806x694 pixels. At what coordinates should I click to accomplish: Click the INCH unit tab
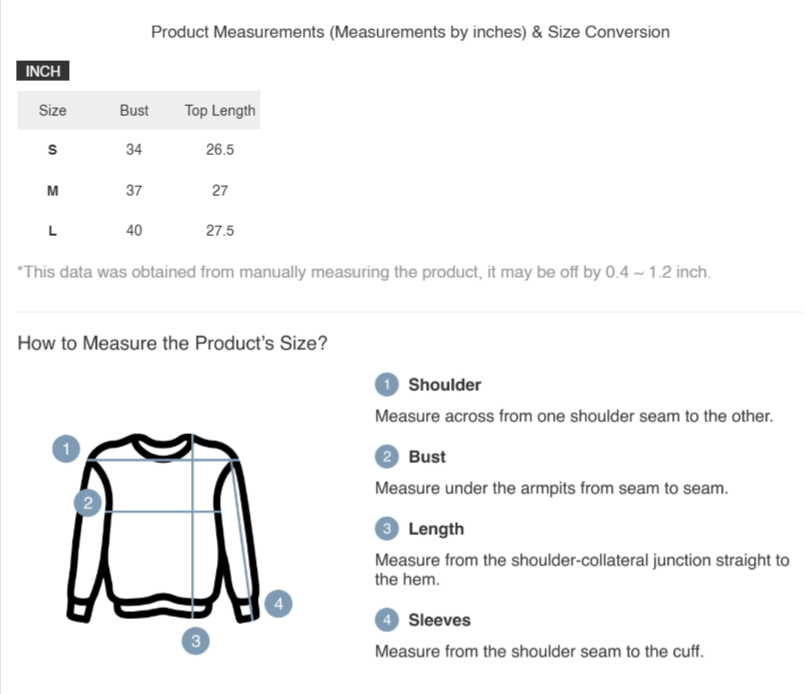tap(43, 71)
